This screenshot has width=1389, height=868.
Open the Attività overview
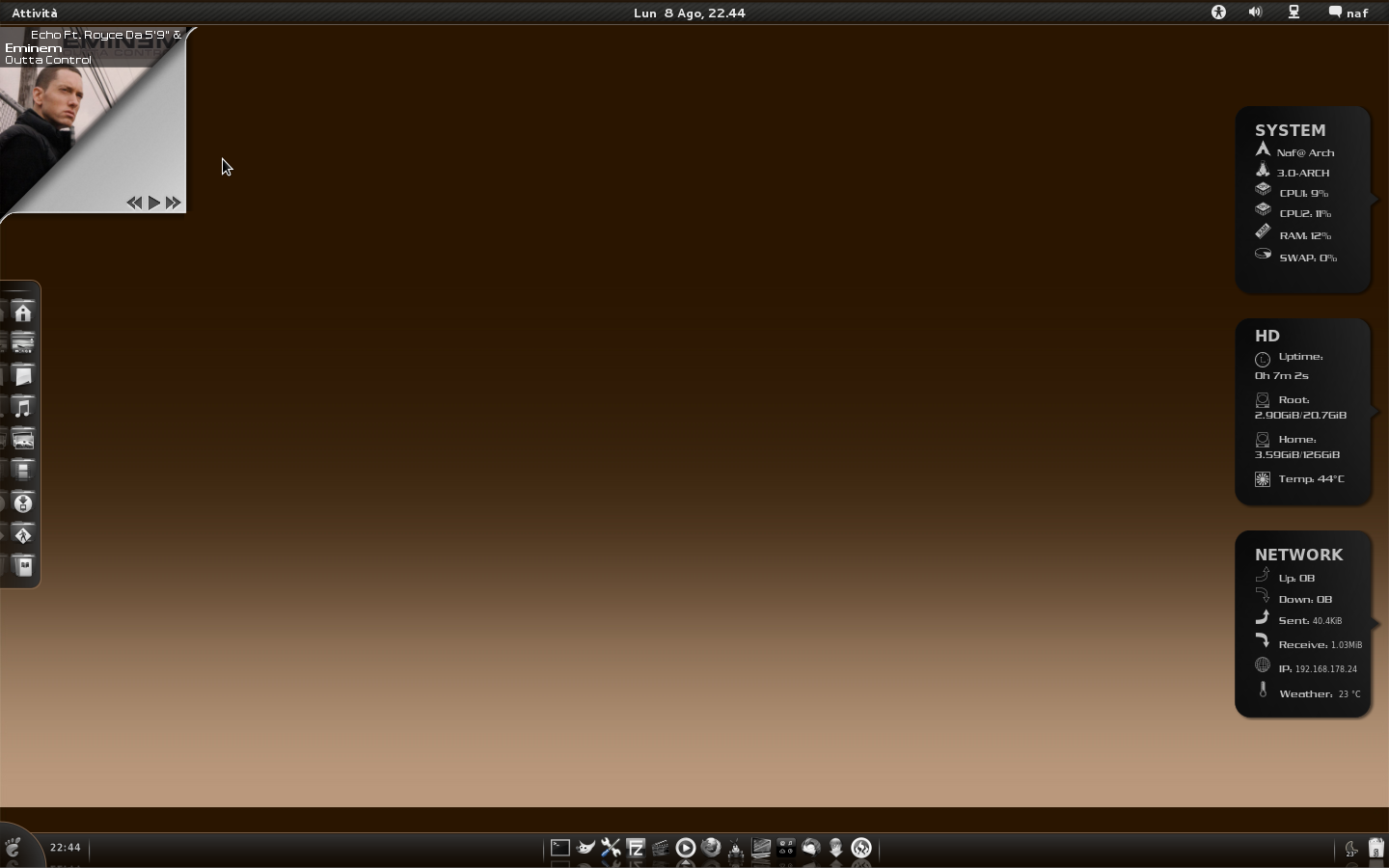click(x=35, y=13)
